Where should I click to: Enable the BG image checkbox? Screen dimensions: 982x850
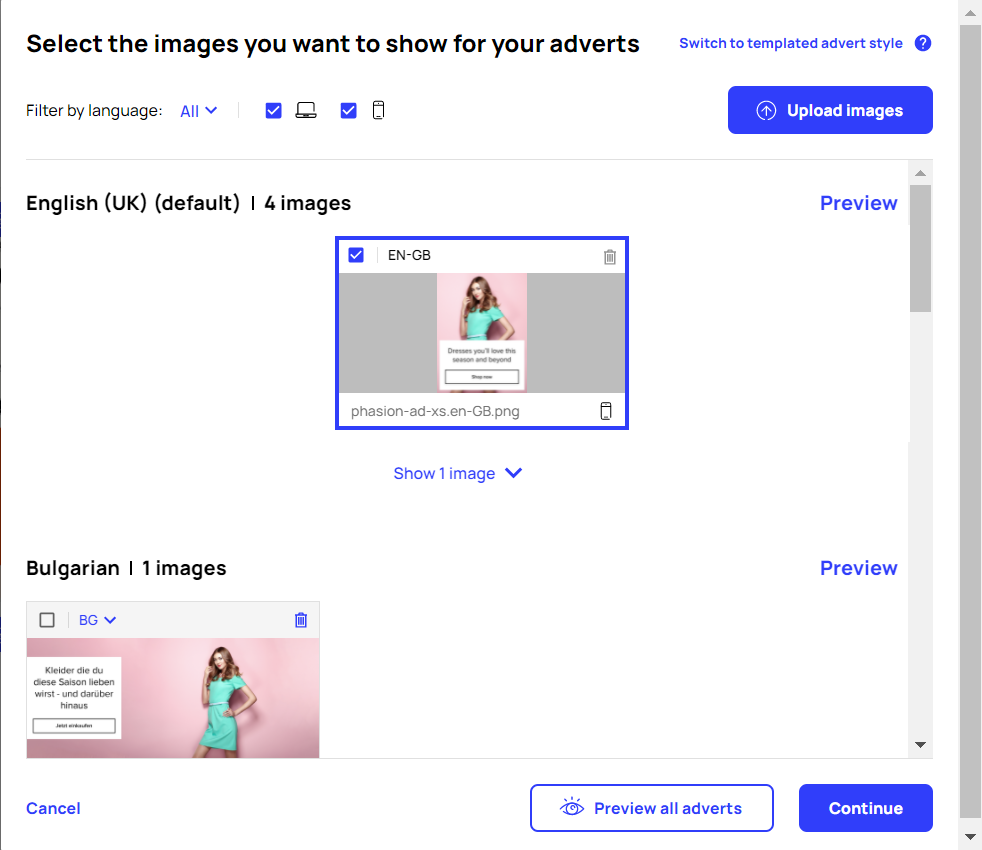pyautogui.click(x=46, y=620)
